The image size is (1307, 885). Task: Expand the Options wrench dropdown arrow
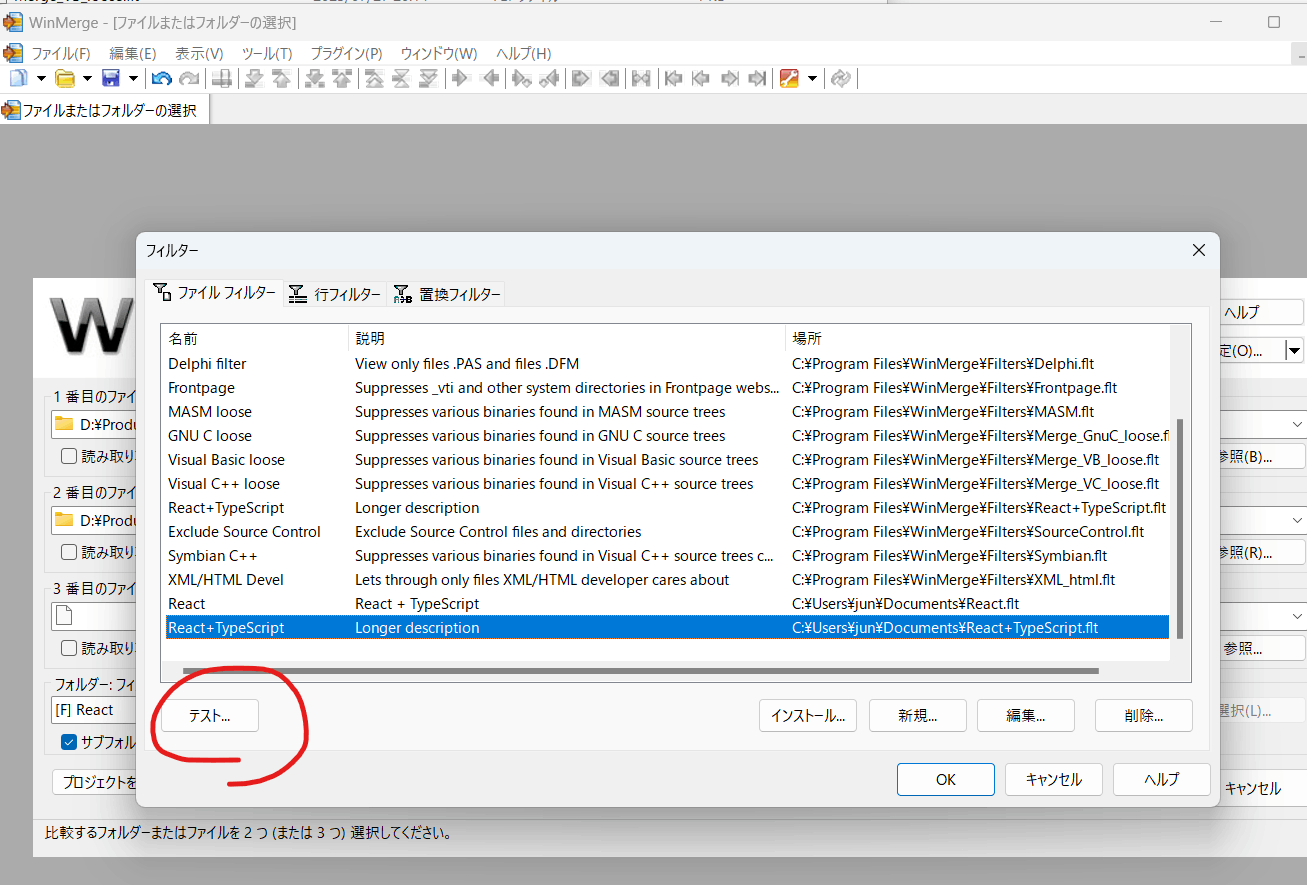pyautogui.click(x=812, y=78)
